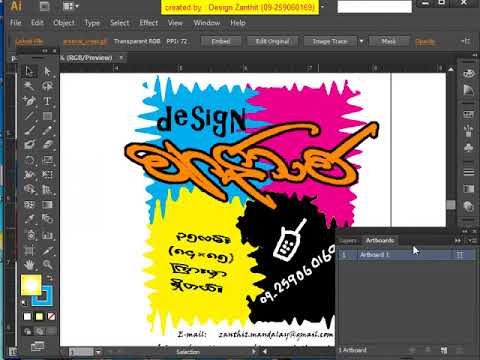Open Arrange Documents dropdown in top bar
This screenshot has width=480, height=360.
(71, 6)
